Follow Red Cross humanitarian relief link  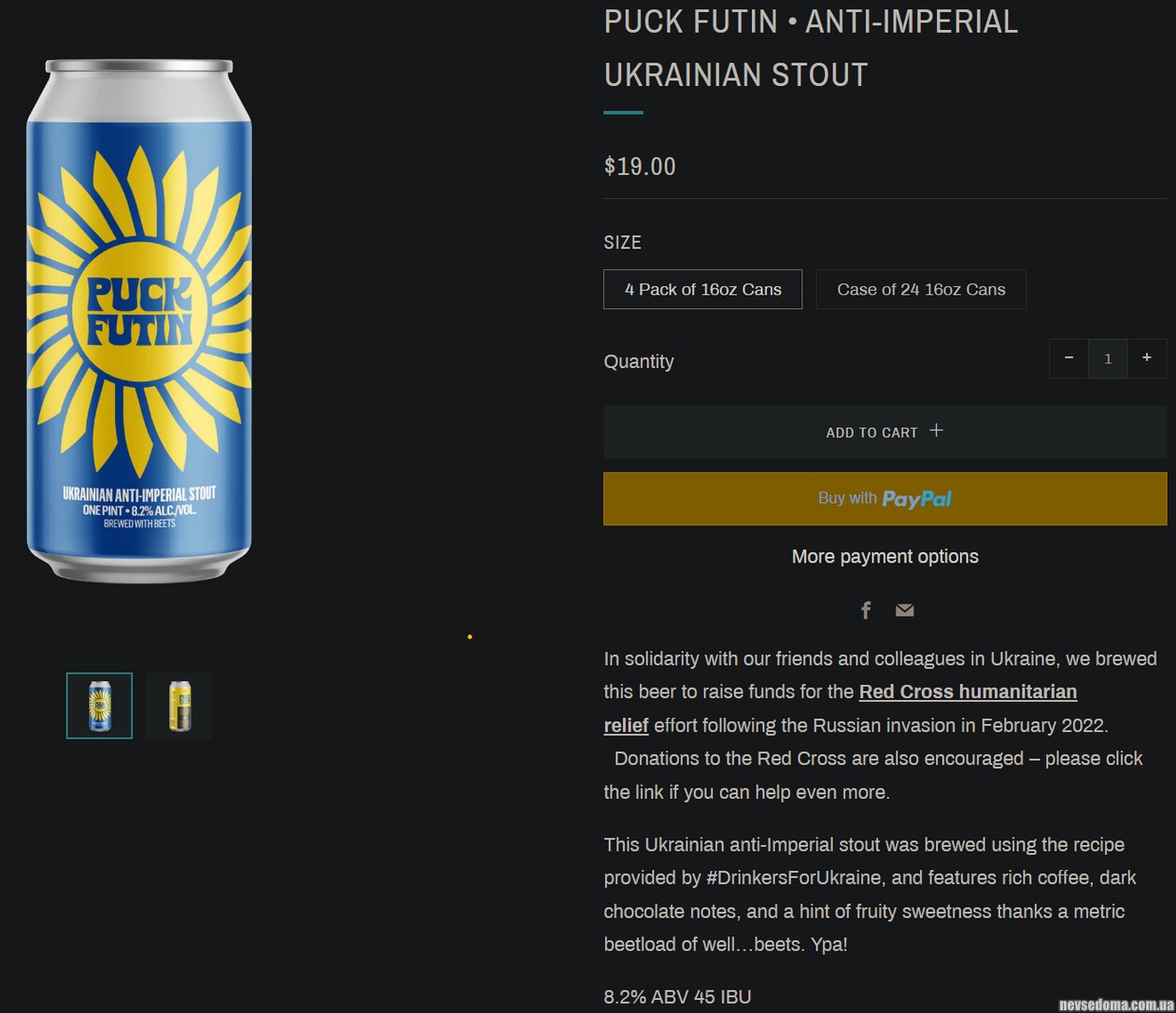click(x=967, y=692)
